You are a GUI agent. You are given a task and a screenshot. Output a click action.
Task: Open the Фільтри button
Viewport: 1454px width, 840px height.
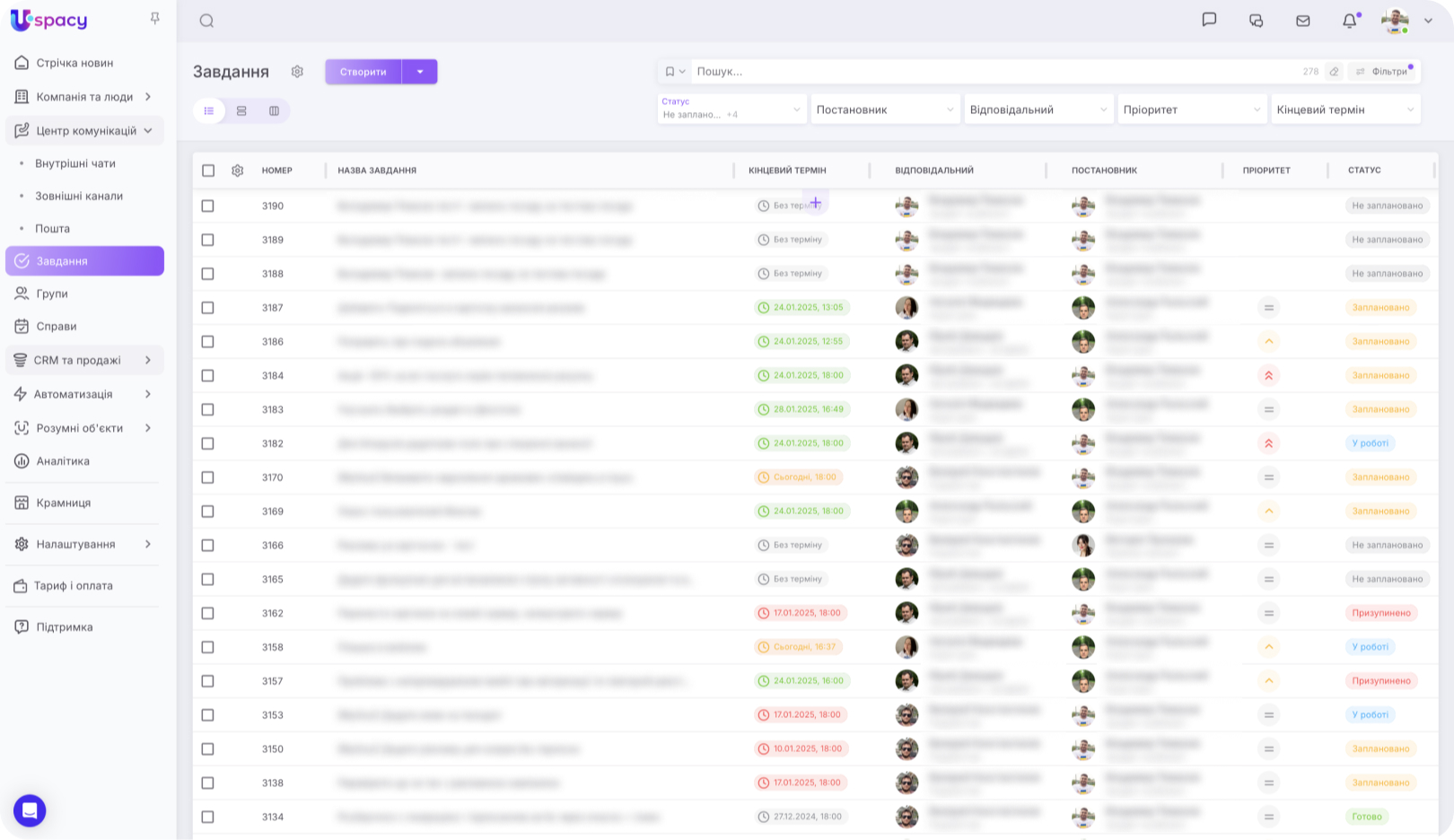pyautogui.click(x=1382, y=72)
